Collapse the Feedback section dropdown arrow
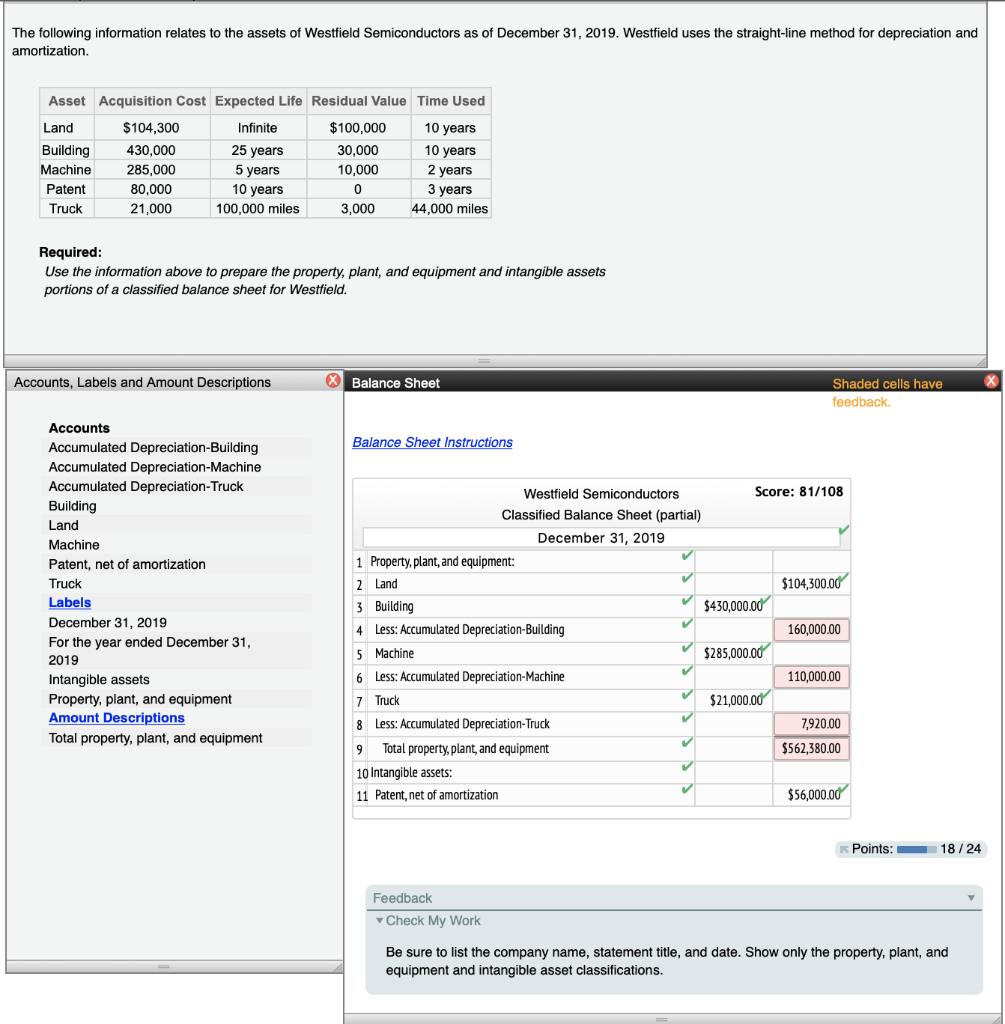The image size is (1005, 1024). coord(971,898)
